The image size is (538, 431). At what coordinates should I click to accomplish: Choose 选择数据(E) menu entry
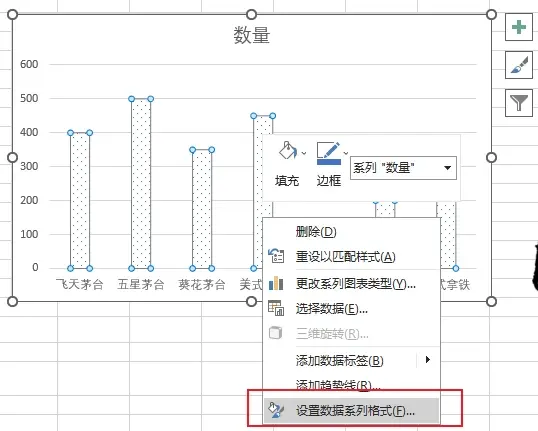point(351,308)
